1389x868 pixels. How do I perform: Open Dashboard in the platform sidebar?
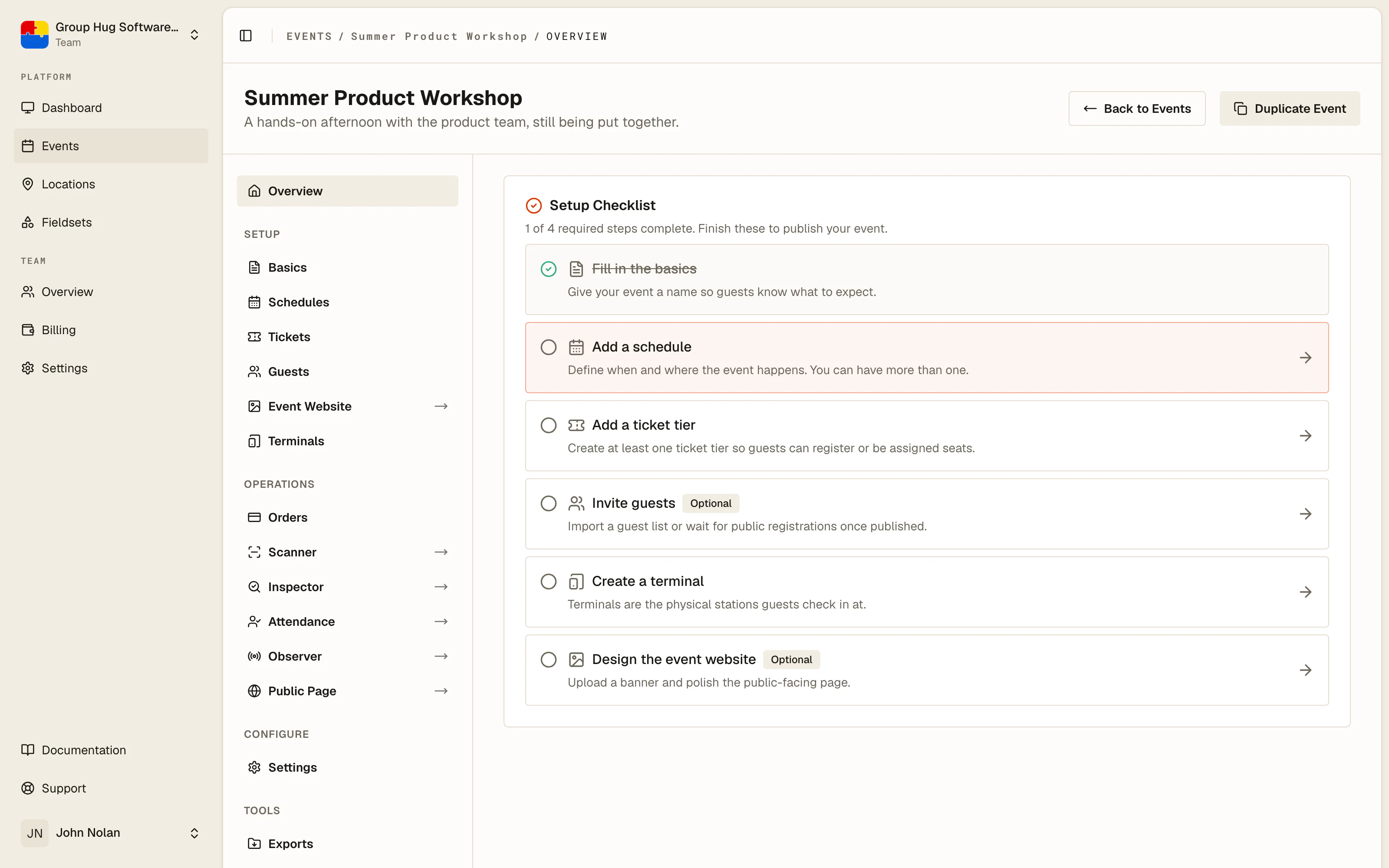point(111,108)
